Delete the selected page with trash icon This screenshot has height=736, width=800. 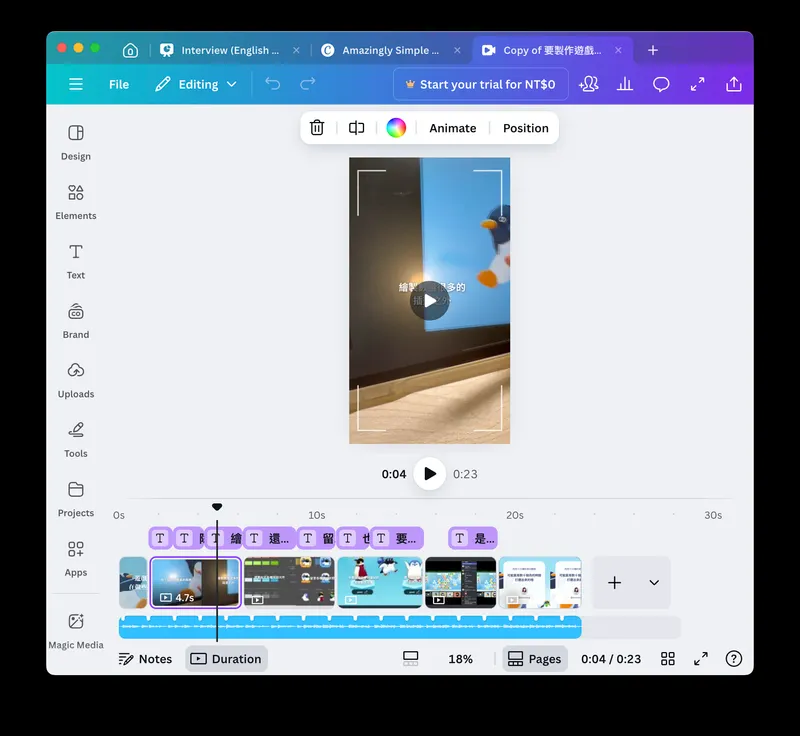tap(317, 128)
